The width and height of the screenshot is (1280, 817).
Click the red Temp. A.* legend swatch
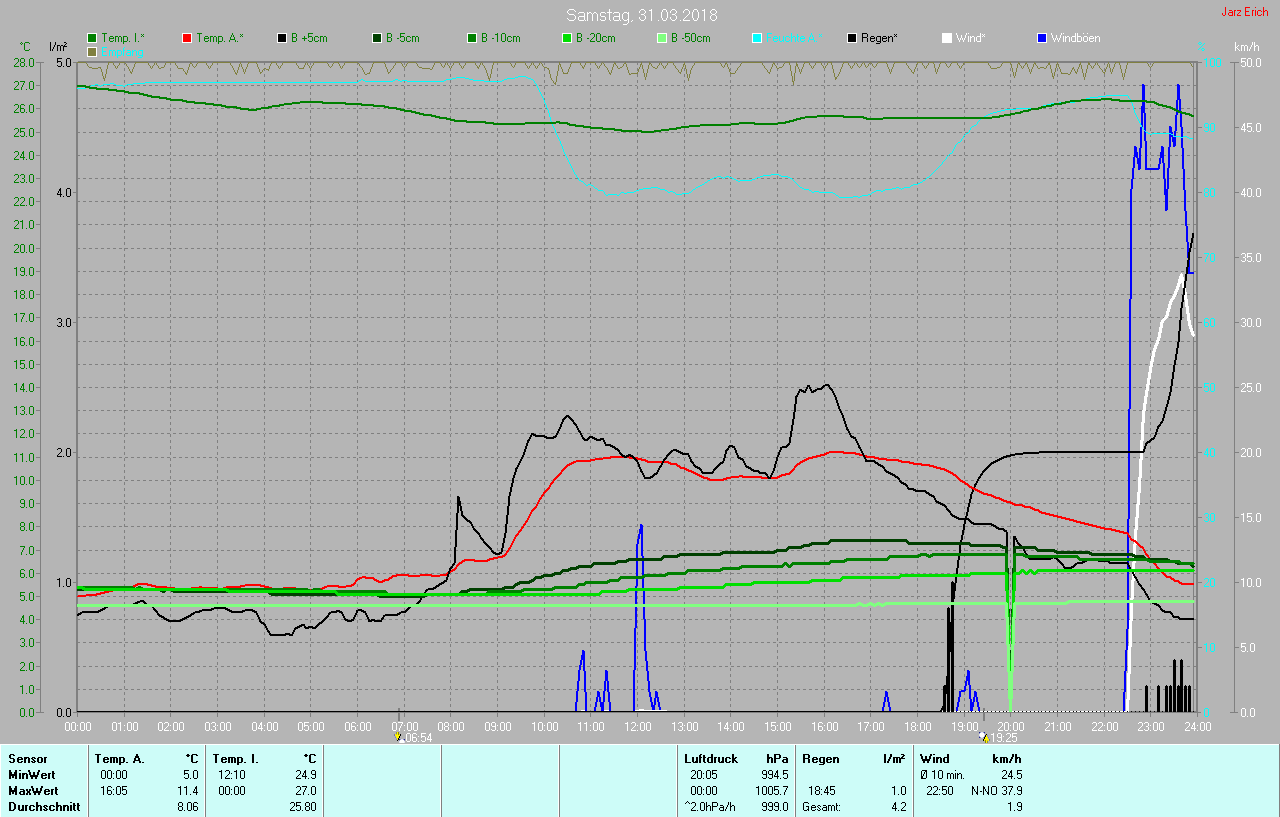tap(187, 38)
